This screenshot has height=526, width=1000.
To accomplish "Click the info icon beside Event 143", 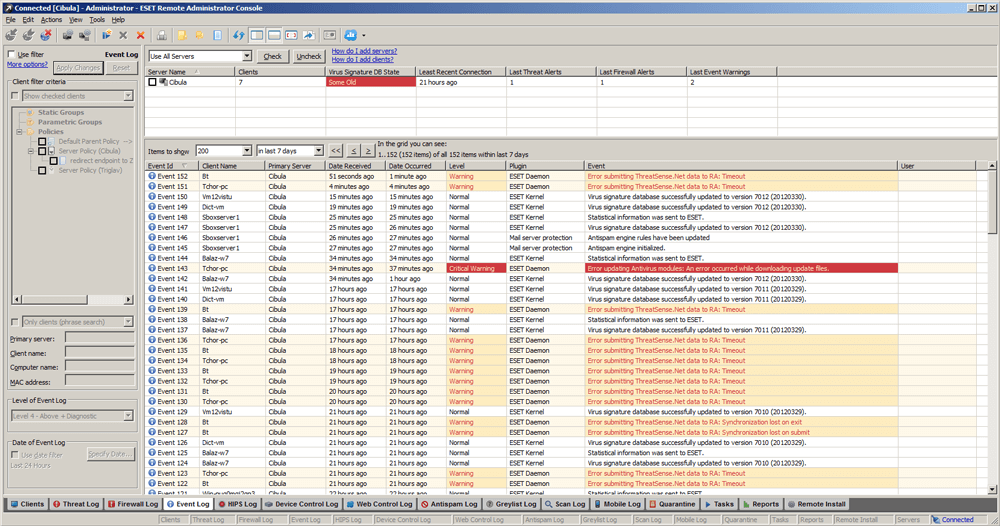I will (152, 268).
